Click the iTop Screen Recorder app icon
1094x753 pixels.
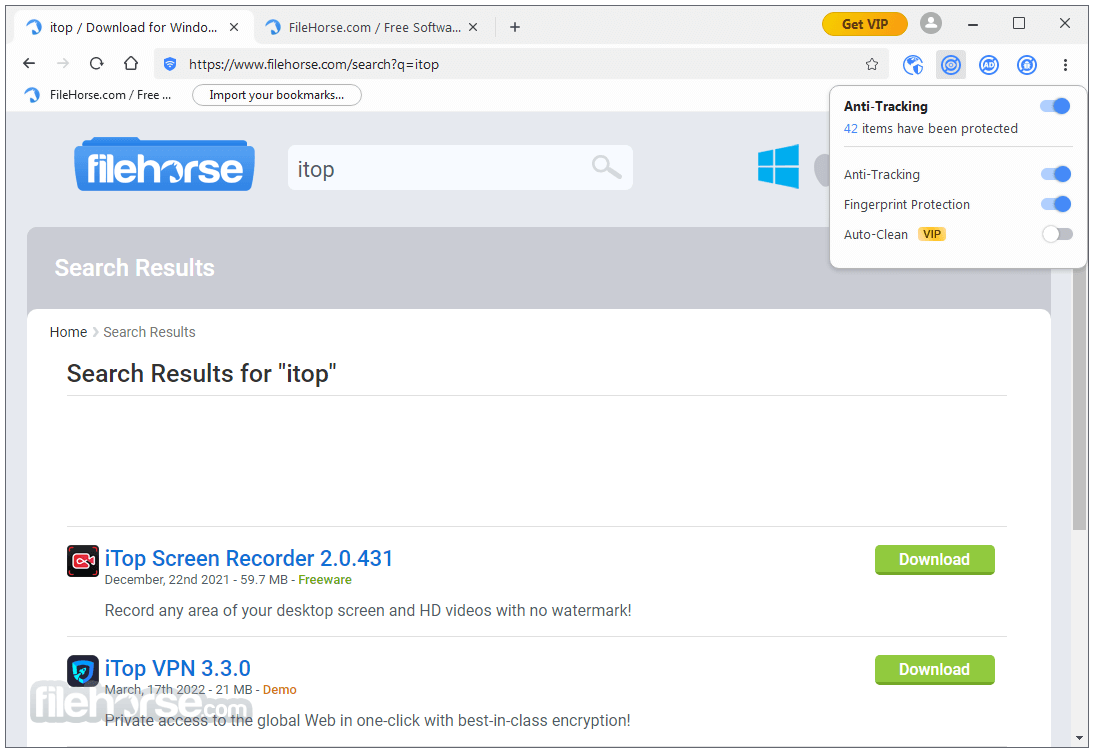tap(83, 561)
